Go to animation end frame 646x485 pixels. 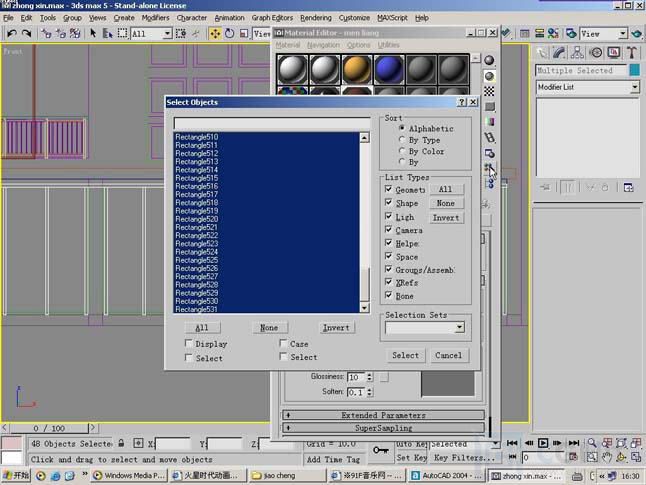coord(573,443)
